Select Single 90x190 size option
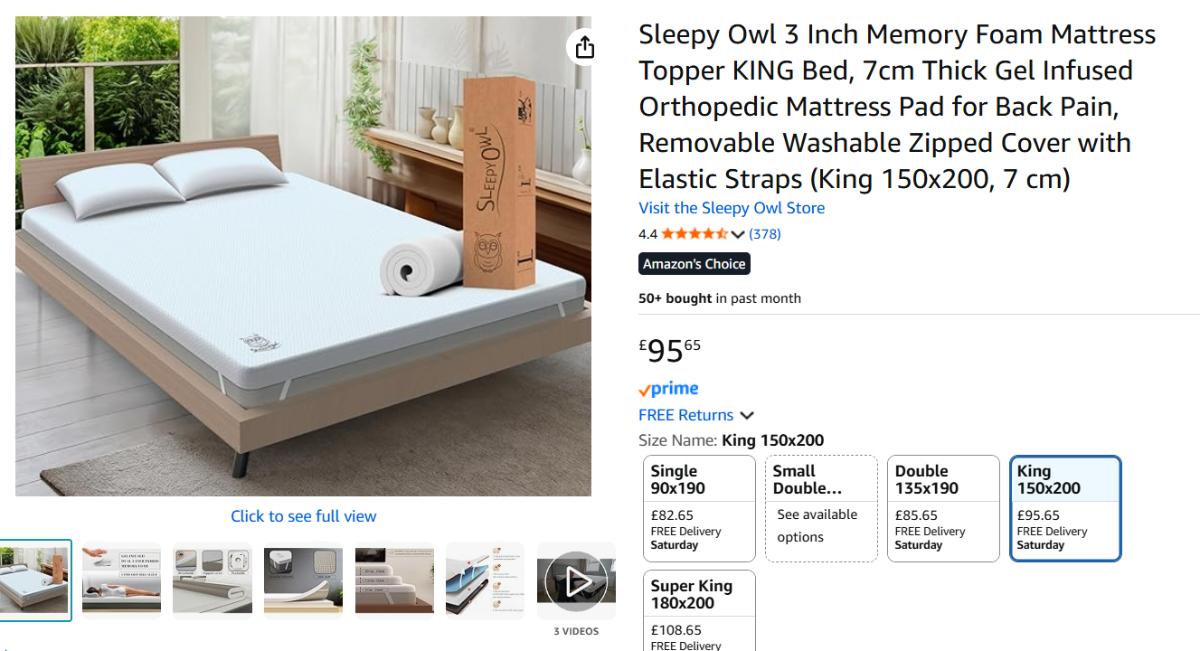1200x651 pixels. coord(699,508)
